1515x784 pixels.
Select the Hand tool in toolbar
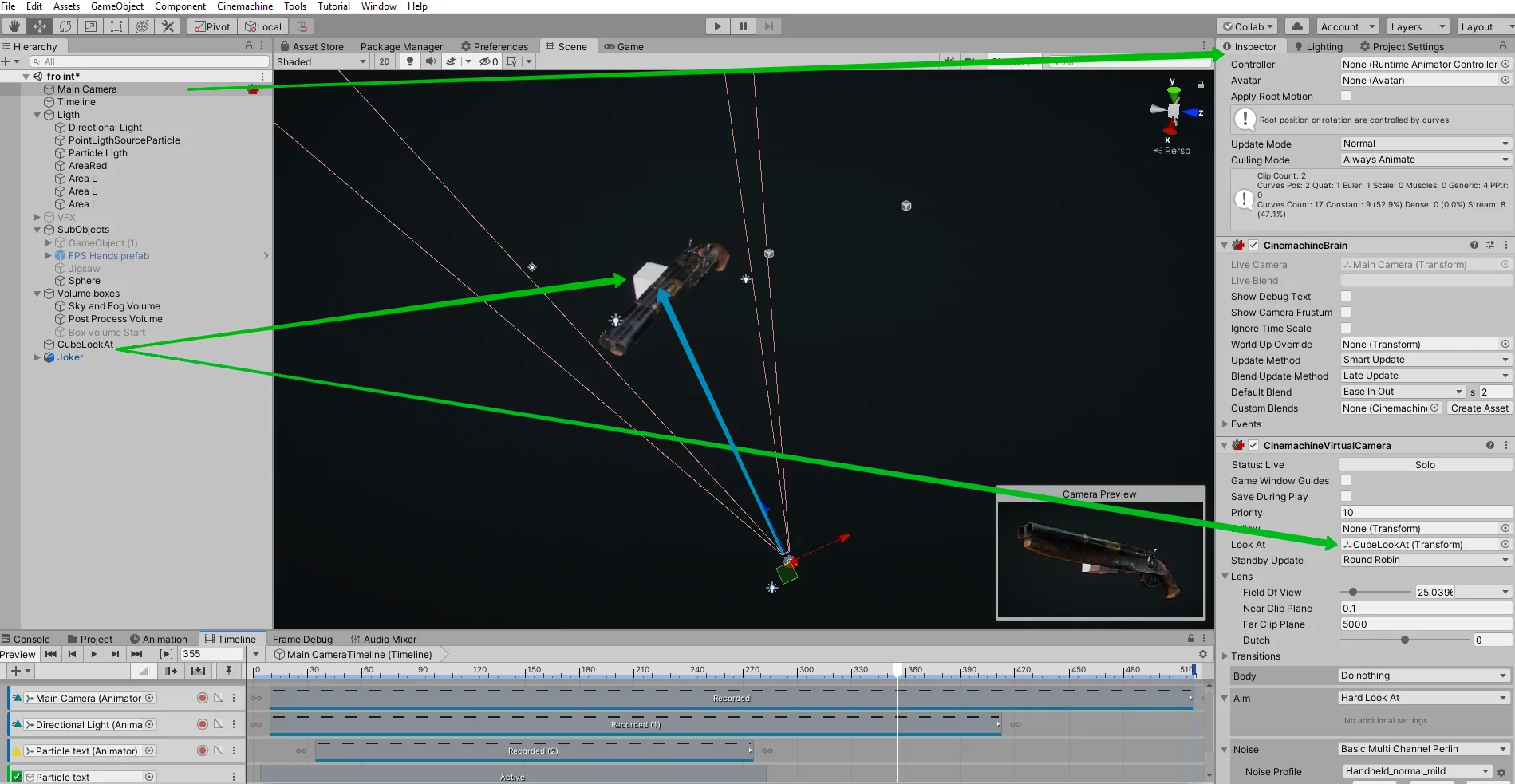pos(14,26)
